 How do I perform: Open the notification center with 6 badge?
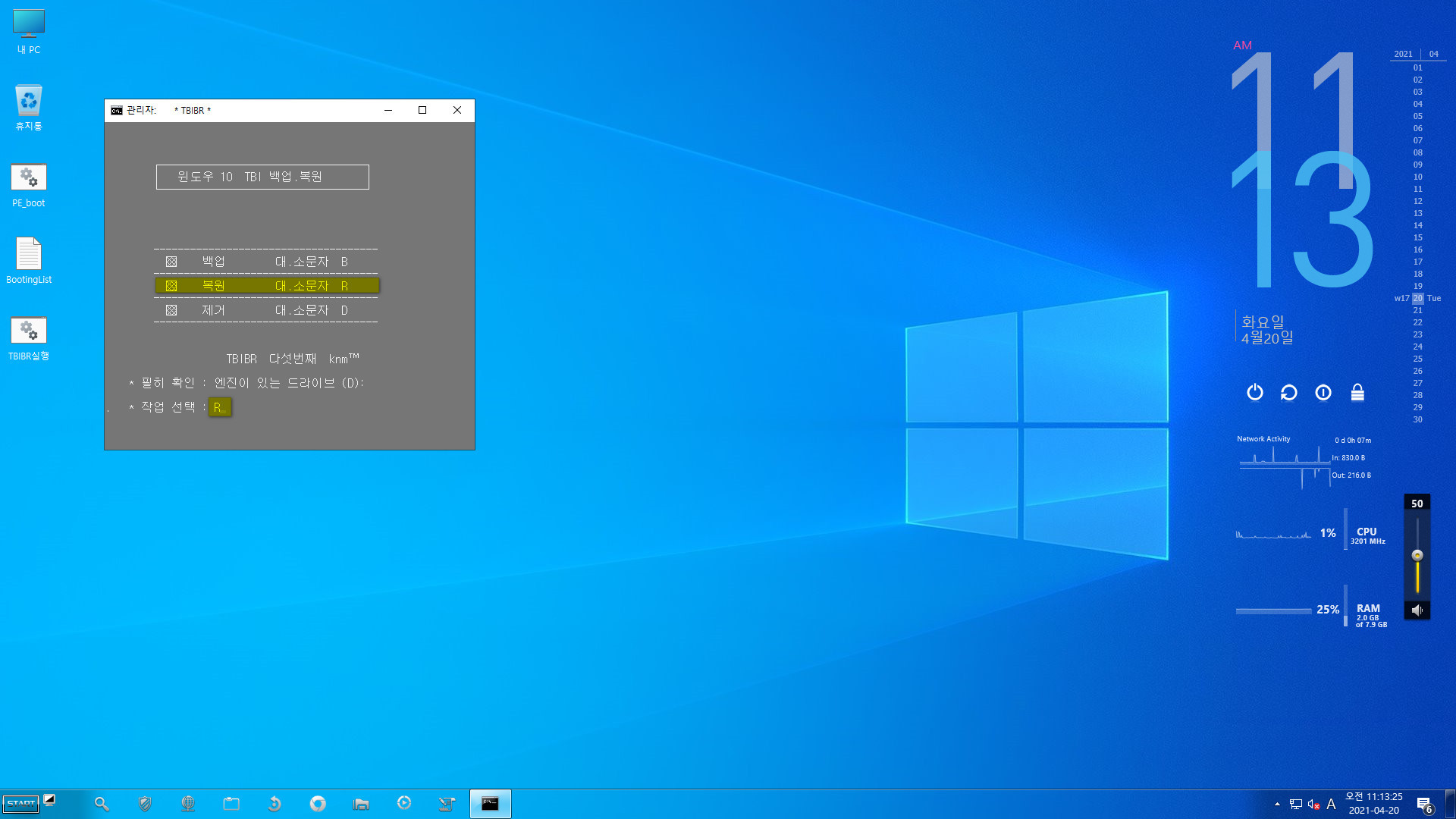coord(1425,805)
